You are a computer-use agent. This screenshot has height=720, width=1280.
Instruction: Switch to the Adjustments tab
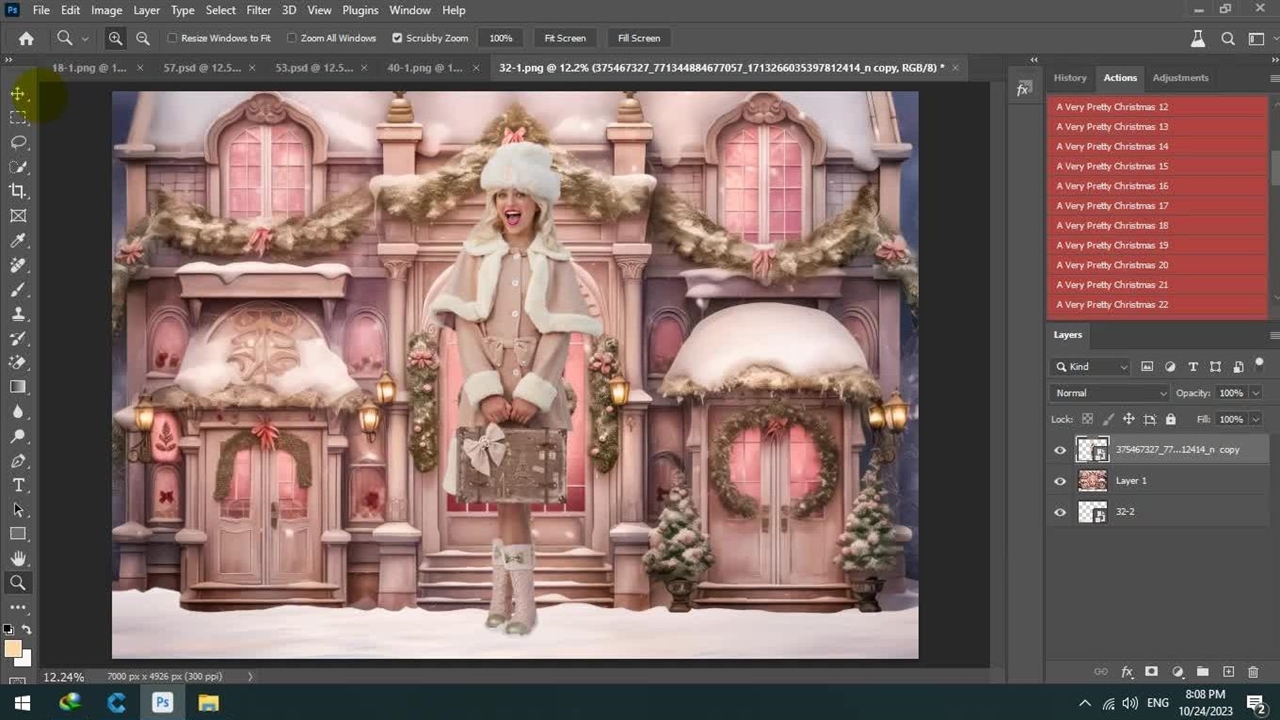point(1180,77)
